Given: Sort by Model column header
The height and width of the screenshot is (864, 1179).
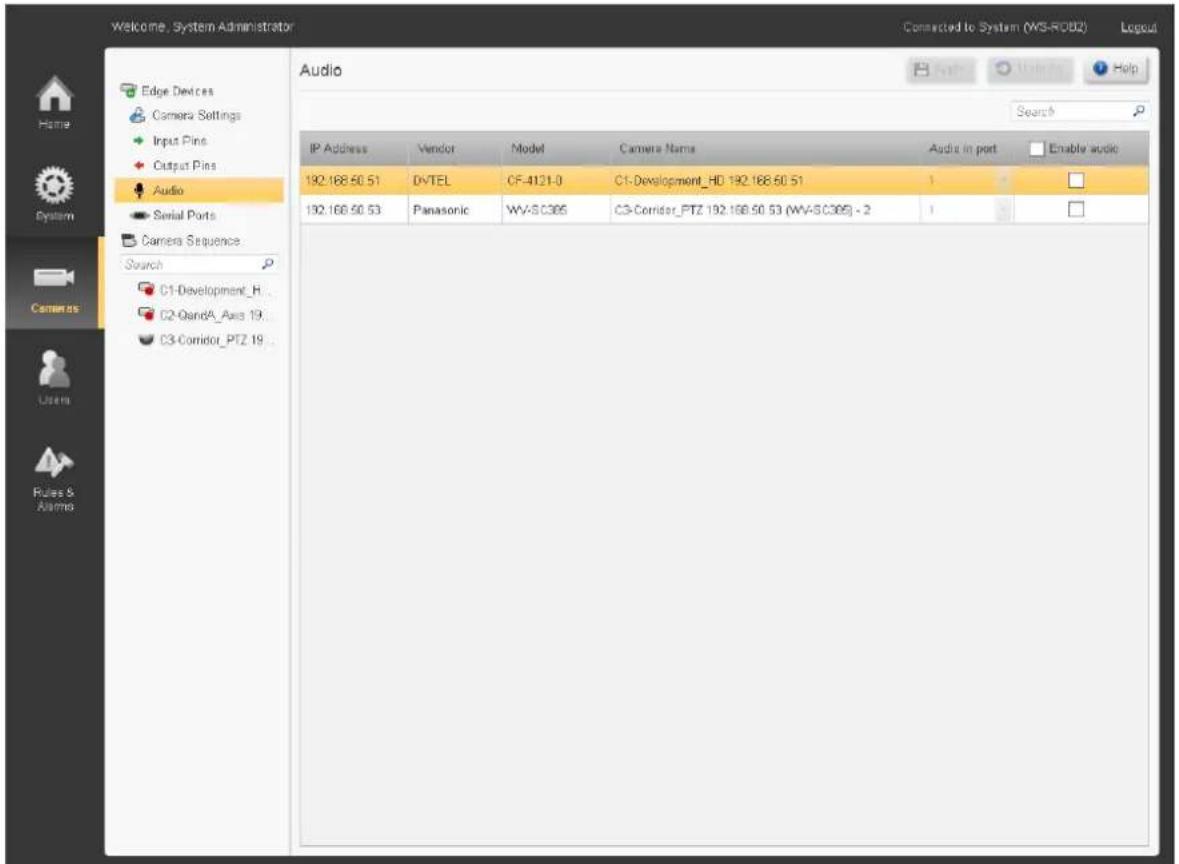Looking at the screenshot, I should [528, 149].
